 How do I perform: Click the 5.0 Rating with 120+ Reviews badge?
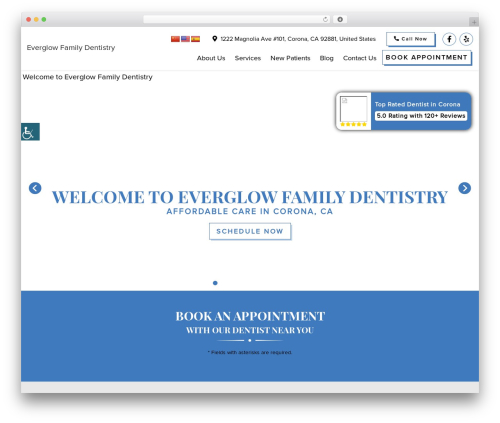click(421, 116)
